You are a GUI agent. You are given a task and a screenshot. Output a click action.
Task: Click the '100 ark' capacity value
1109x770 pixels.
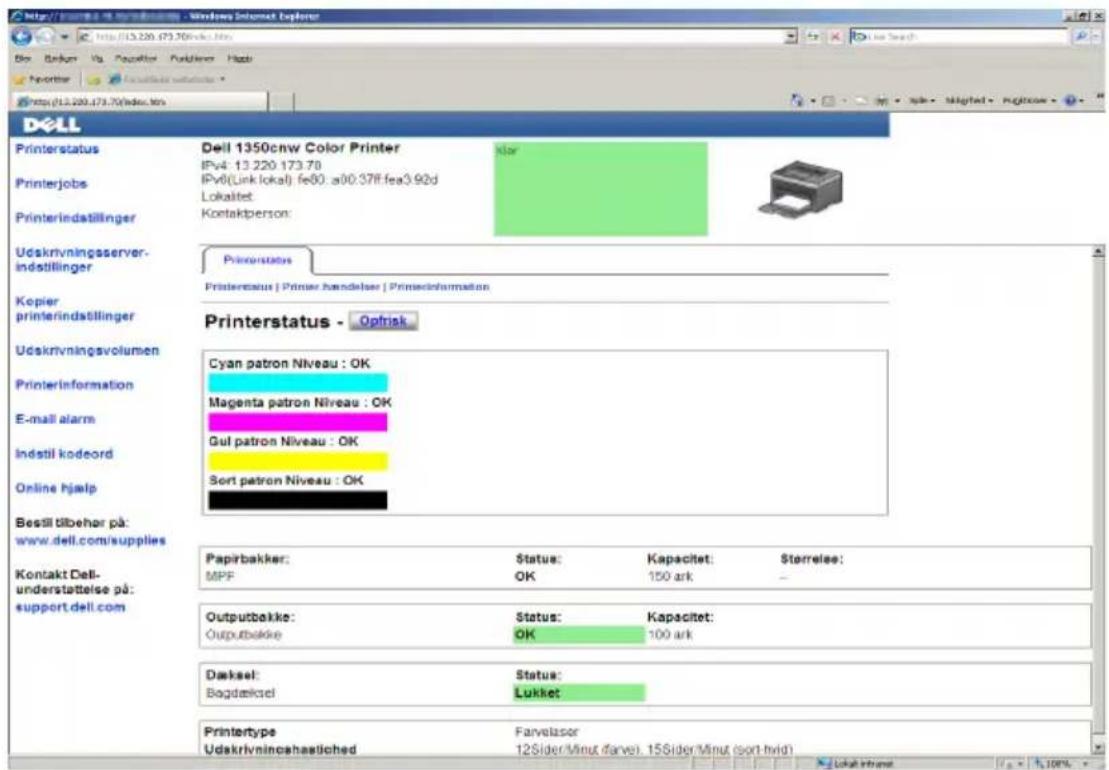coord(670,635)
